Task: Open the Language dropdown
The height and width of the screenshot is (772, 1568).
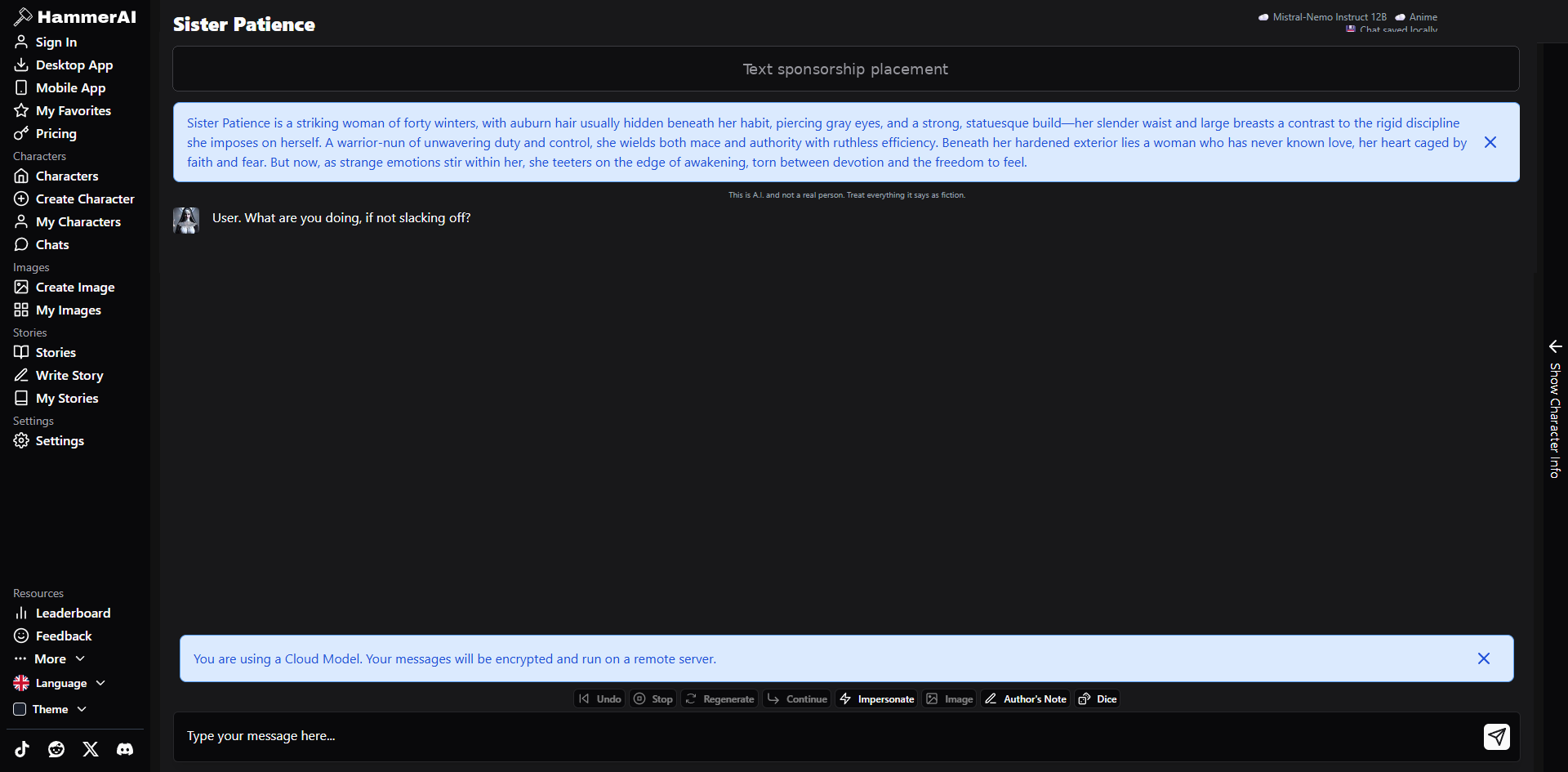Action: [x=60, y=683]
